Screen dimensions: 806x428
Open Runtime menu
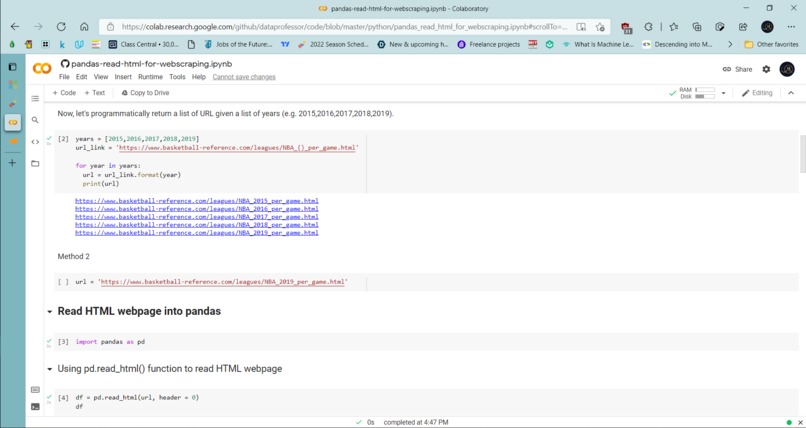click(150, 77)
